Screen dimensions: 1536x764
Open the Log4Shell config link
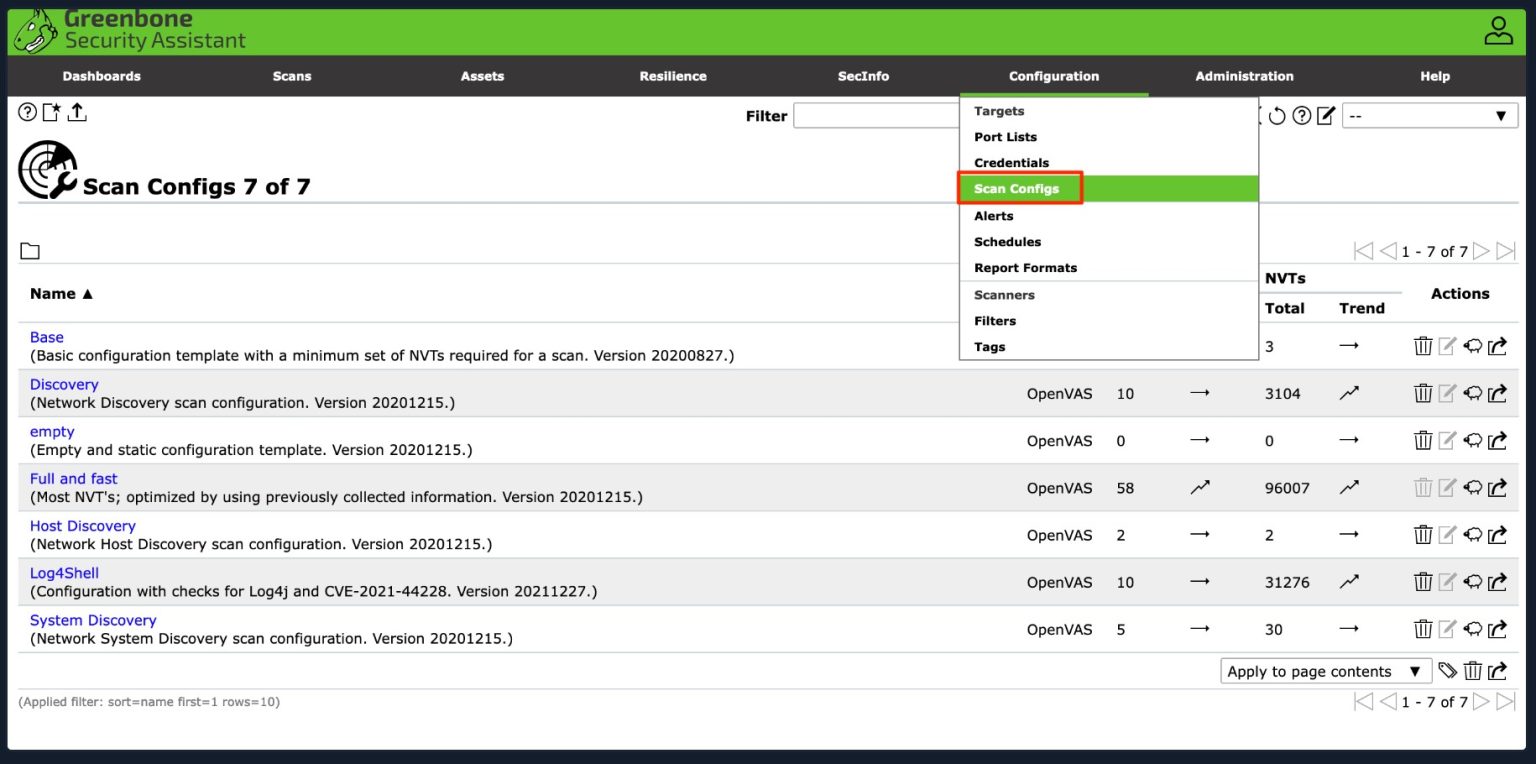64,573
